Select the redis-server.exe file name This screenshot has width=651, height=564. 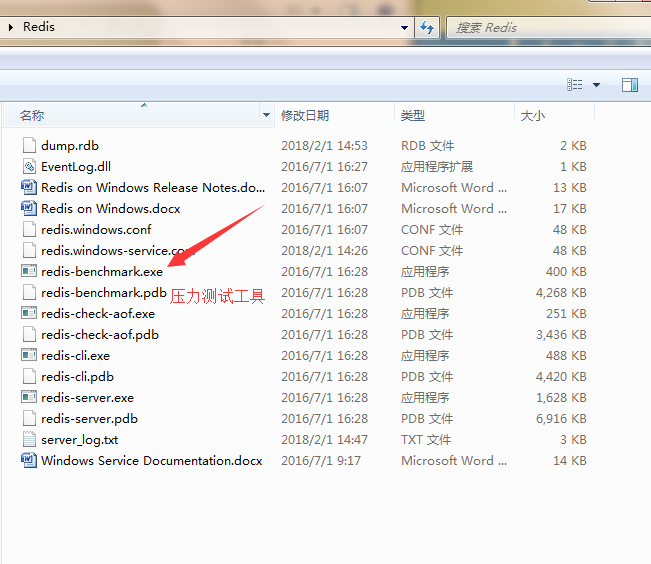click(88, 397)
